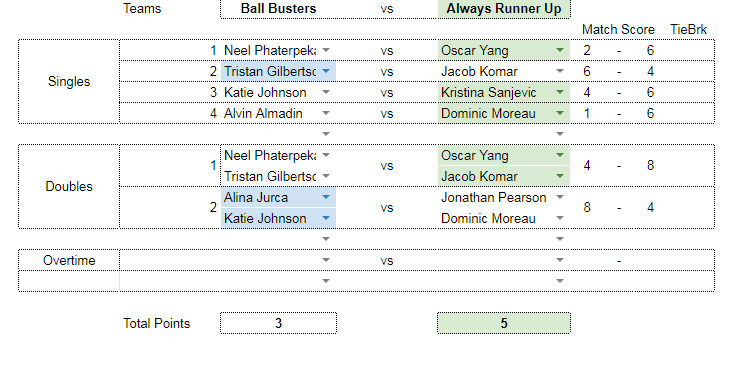Open right Overtime player dropdown arrow

tap(560, 260)
